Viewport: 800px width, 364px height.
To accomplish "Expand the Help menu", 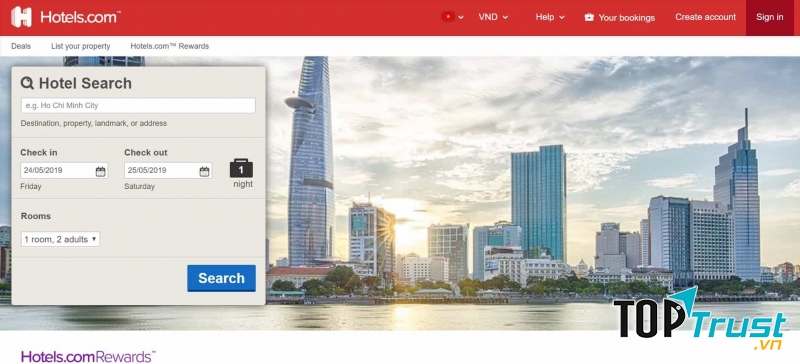I will pyautogui.click(x=550, y=17).
